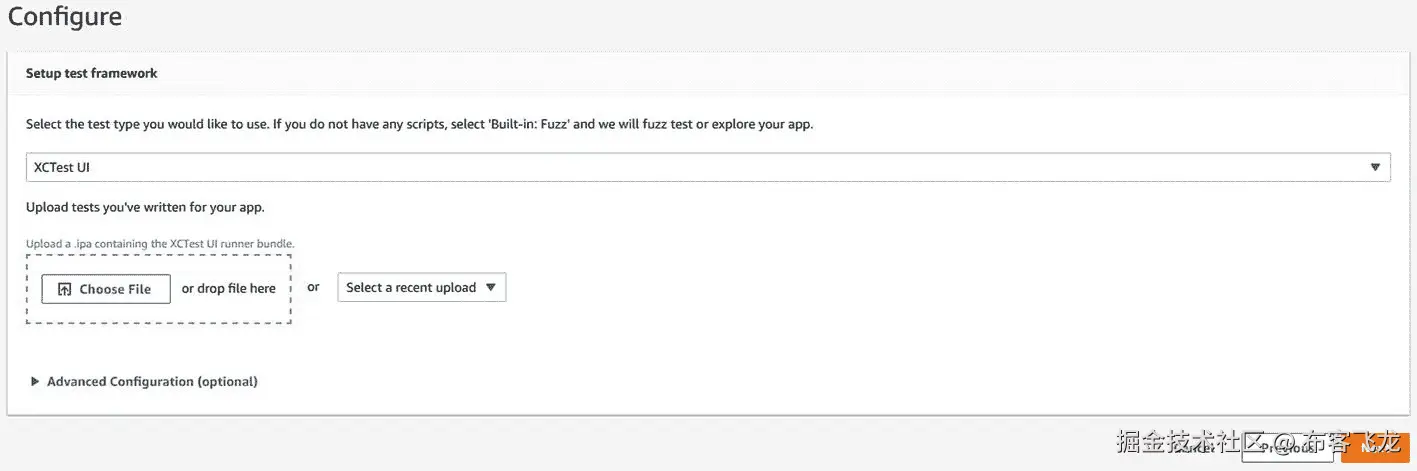Click the Configure page heading
The image size is (1417, 471).
[65, 17]
